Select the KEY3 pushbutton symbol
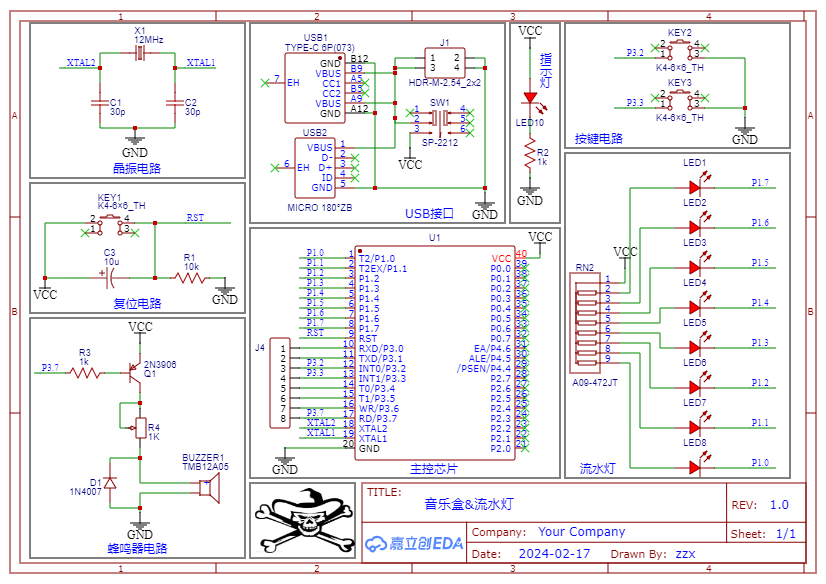Screen dimensions: 826x584 (680, 101)
